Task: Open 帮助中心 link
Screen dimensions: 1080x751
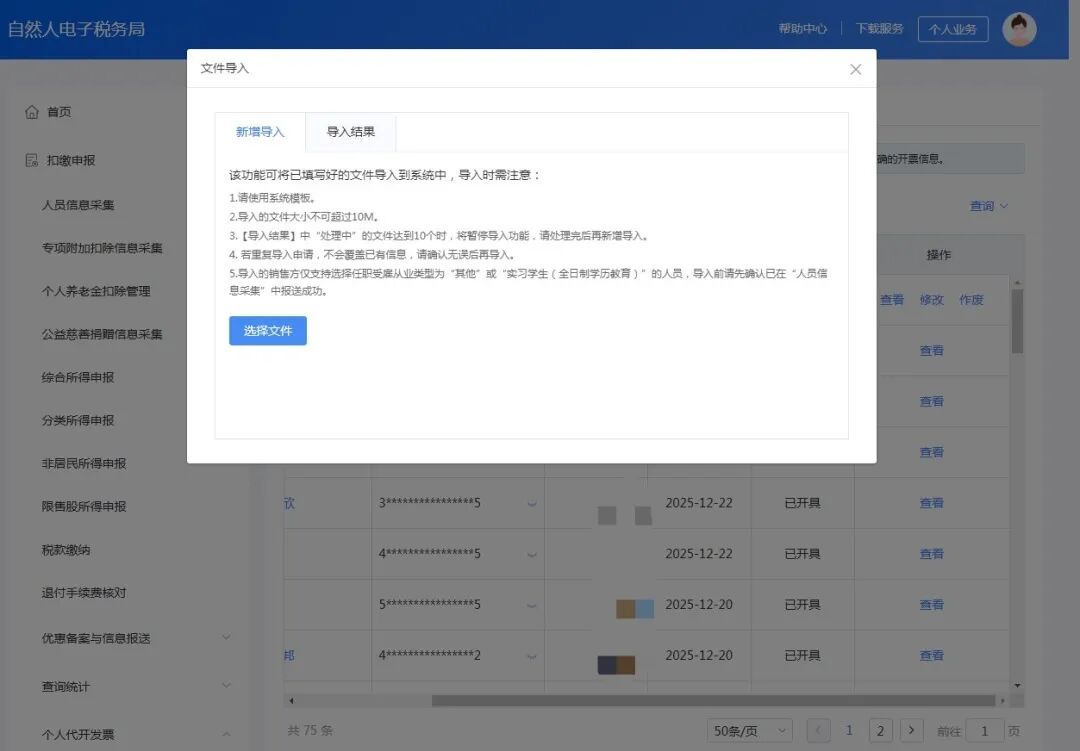Action: pyautogui.click(x=802, y=29)
